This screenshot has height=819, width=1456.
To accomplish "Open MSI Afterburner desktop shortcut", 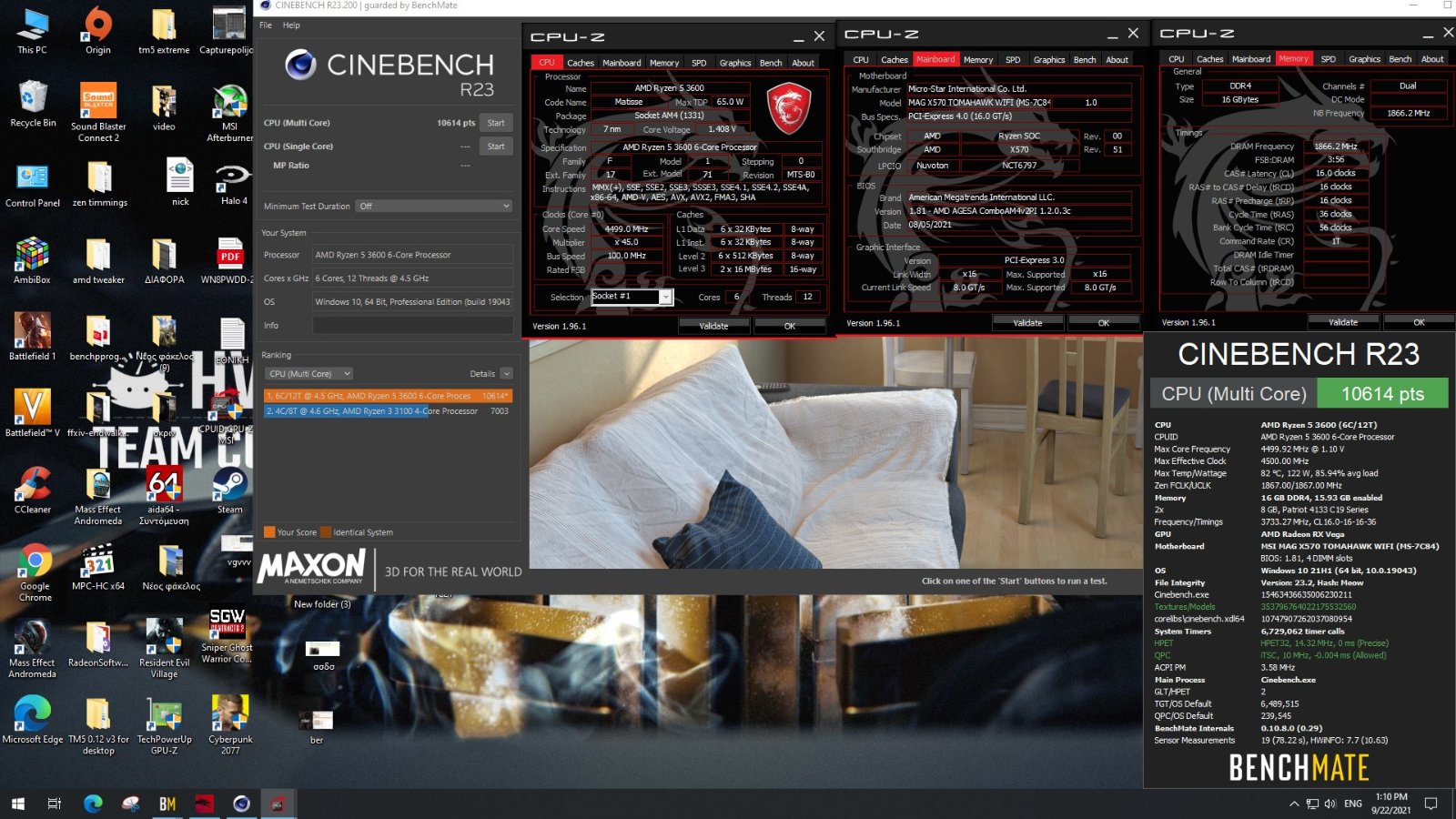I will (230, 114).
